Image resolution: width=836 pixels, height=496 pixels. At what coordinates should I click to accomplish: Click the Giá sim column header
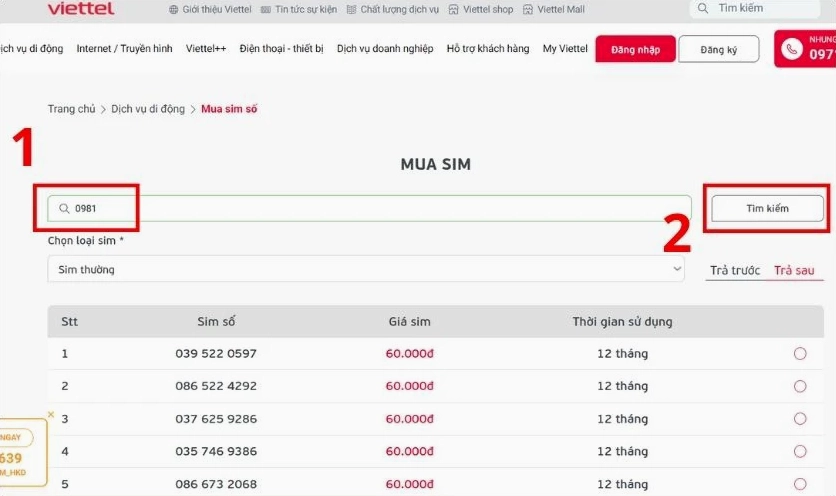tap(409, 322)
